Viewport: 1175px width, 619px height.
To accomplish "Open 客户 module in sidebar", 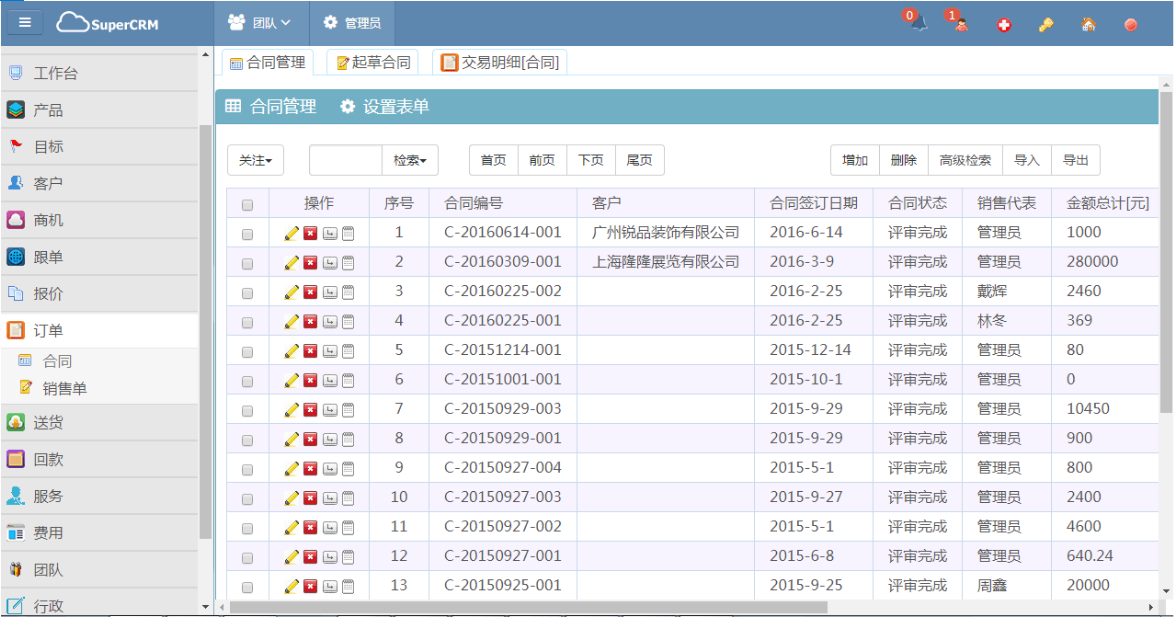I will [x=100, y=184].
